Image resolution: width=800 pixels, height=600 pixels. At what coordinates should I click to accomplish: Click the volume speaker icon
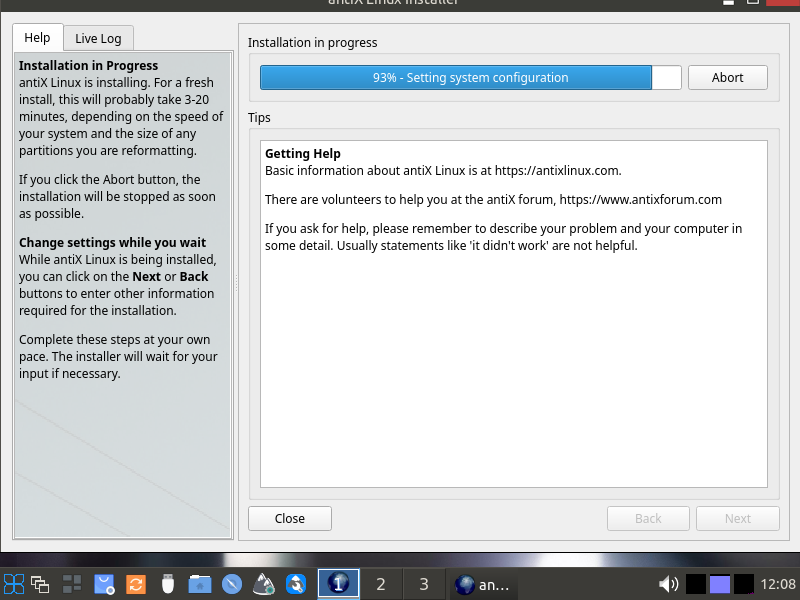pos(668,584)
